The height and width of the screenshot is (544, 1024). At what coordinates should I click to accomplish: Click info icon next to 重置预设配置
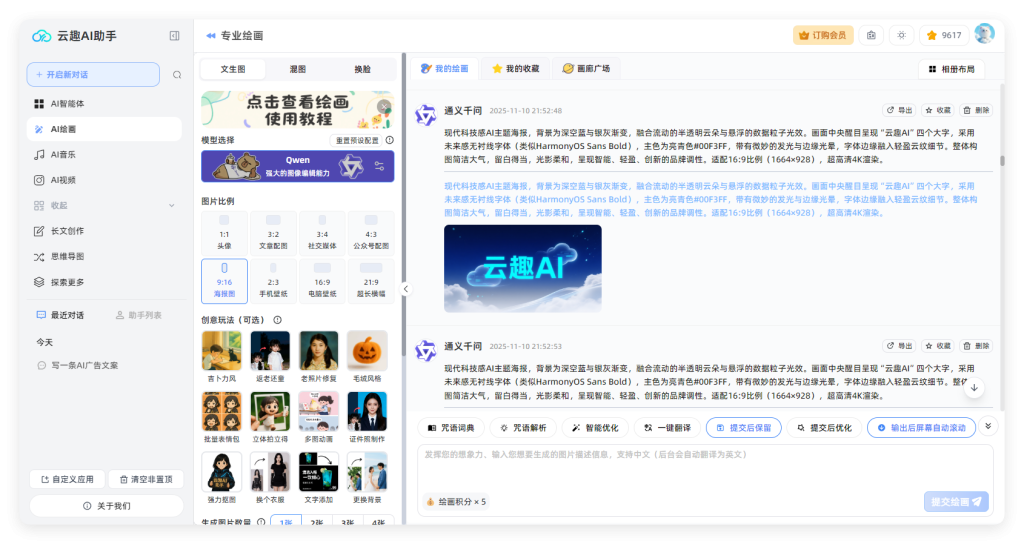[389, 141]
